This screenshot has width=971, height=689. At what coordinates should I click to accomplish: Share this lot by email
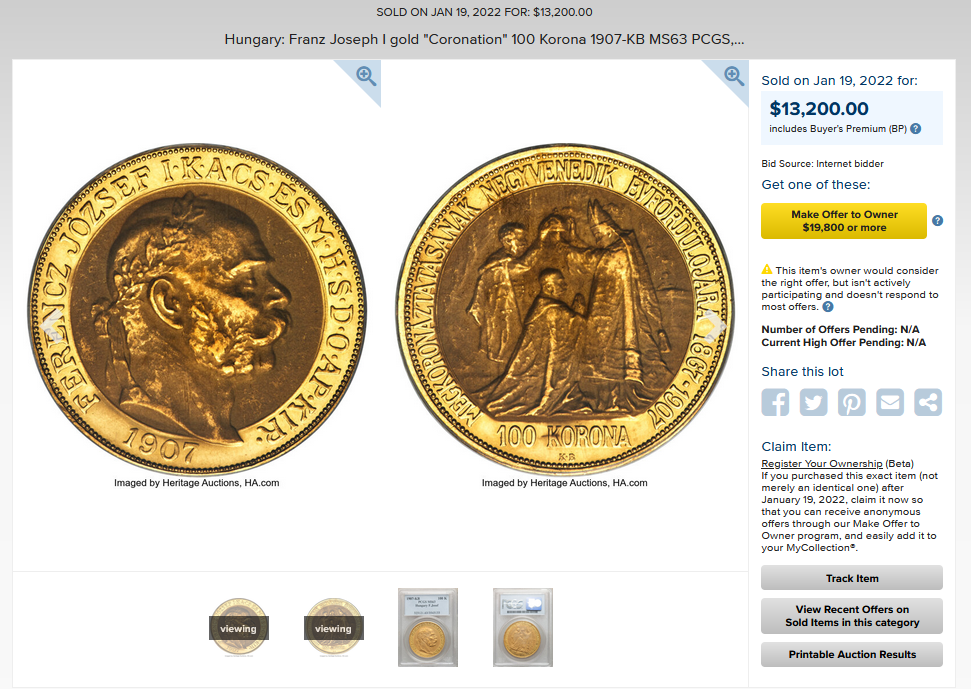890,402
